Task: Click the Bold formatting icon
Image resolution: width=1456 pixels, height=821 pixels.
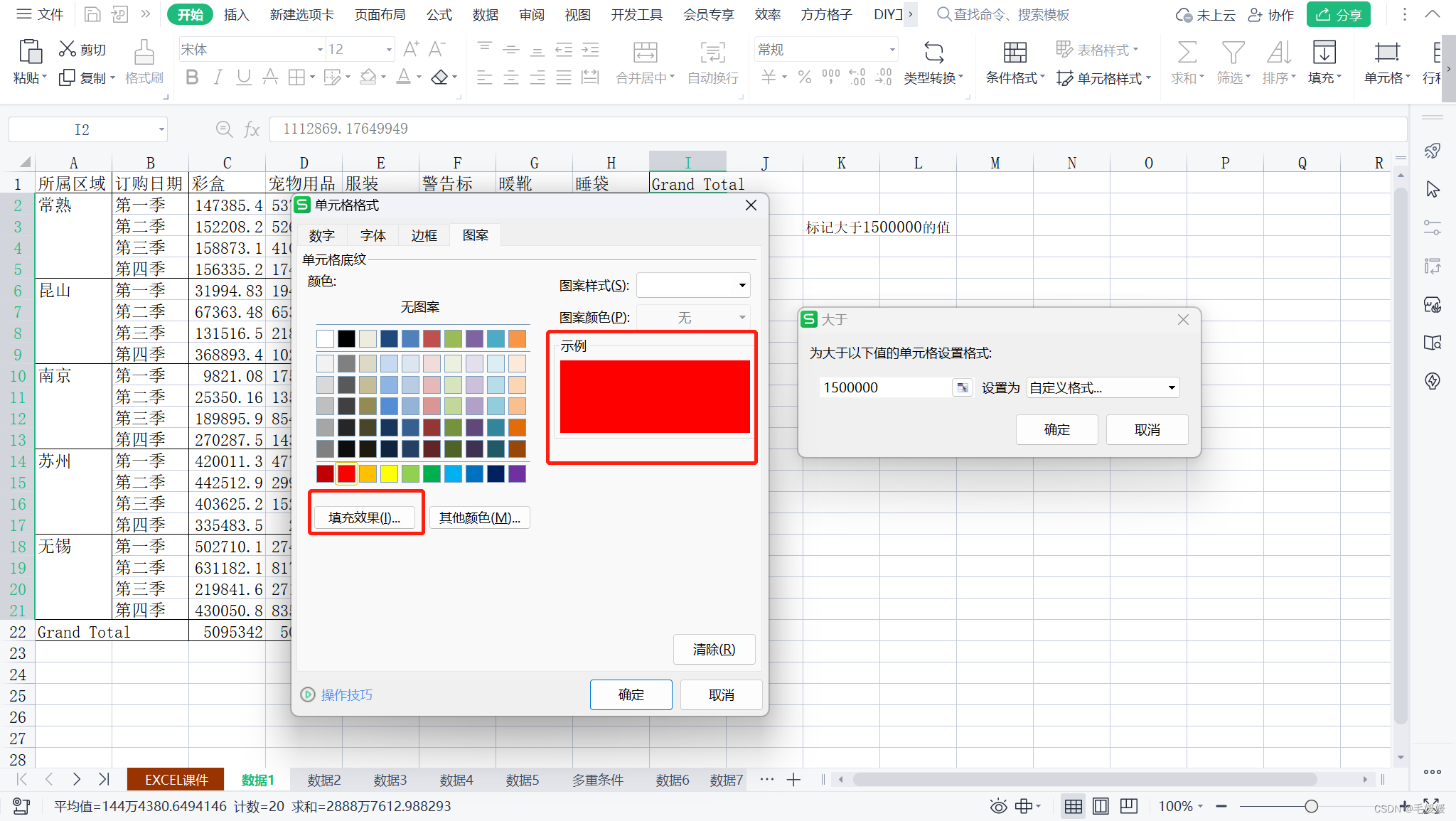Action: [191, 77]
